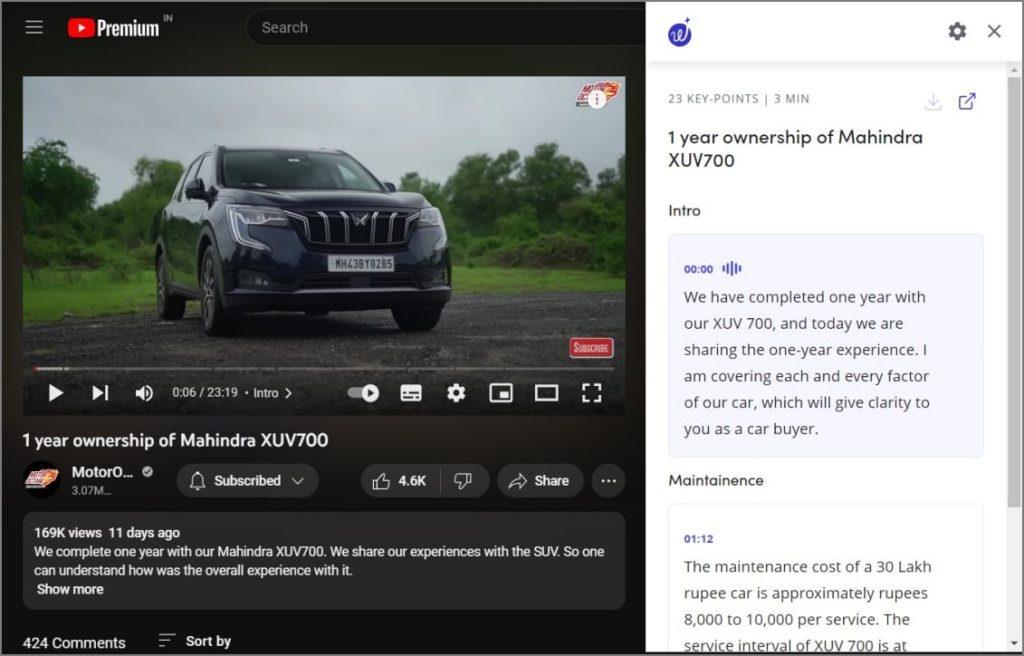The width and height of the screenshot is (1024, 656).
Task: Open MotorOctane channel name link
Action: point(103,472)
